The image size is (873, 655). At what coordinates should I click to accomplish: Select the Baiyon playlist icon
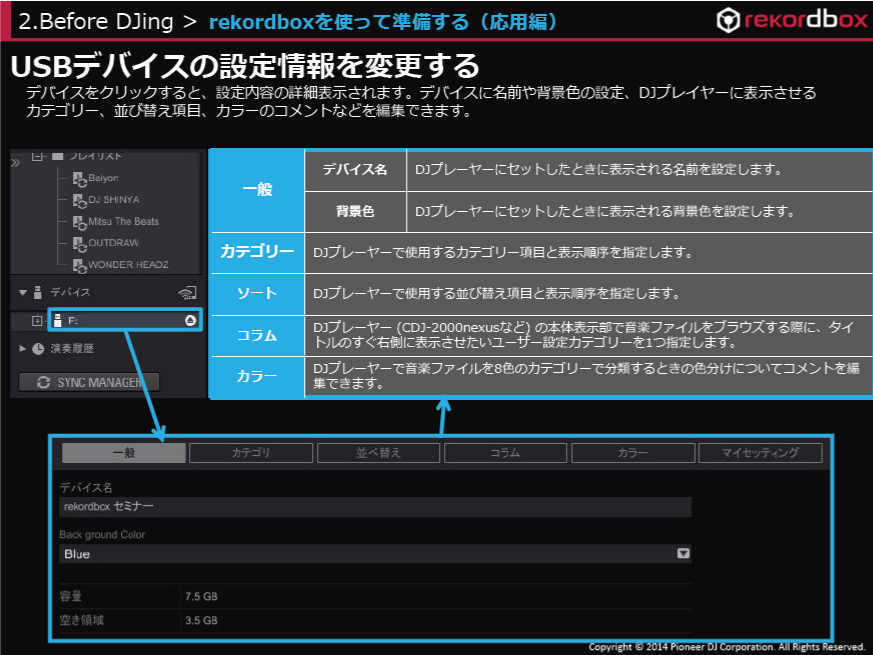(x=79, y=179)
